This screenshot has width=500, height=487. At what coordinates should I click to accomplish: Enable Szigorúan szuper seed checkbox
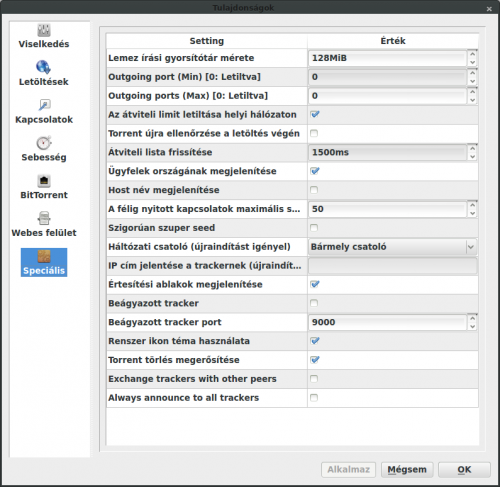(314, 228)
